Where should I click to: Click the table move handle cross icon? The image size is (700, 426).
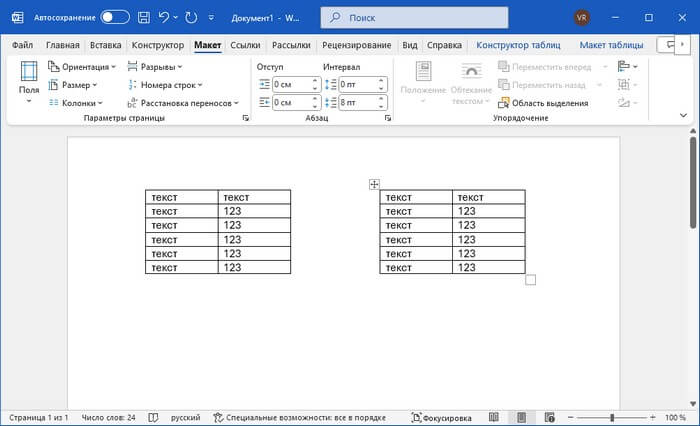tap(374, 184)
